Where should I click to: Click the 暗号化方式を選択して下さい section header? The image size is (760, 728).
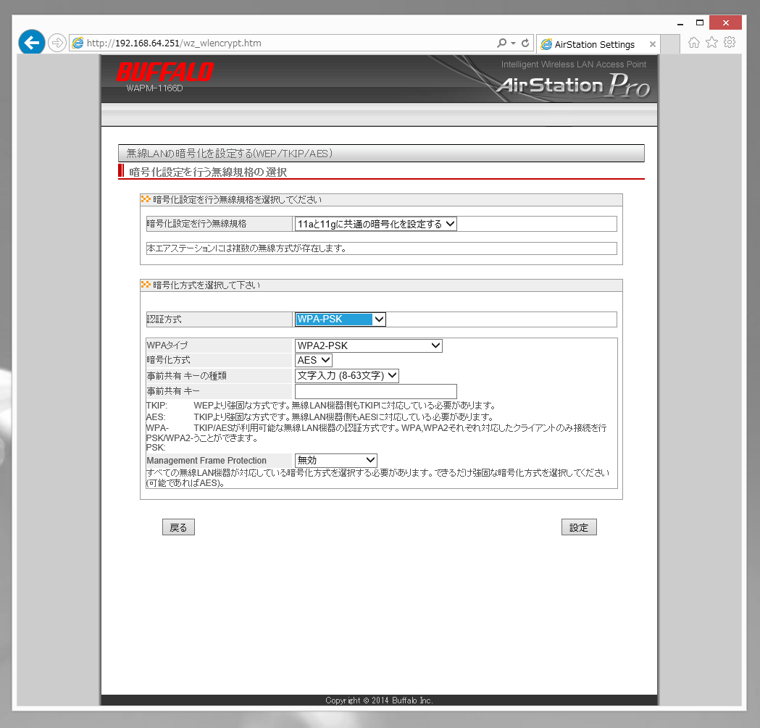point(206,285)
